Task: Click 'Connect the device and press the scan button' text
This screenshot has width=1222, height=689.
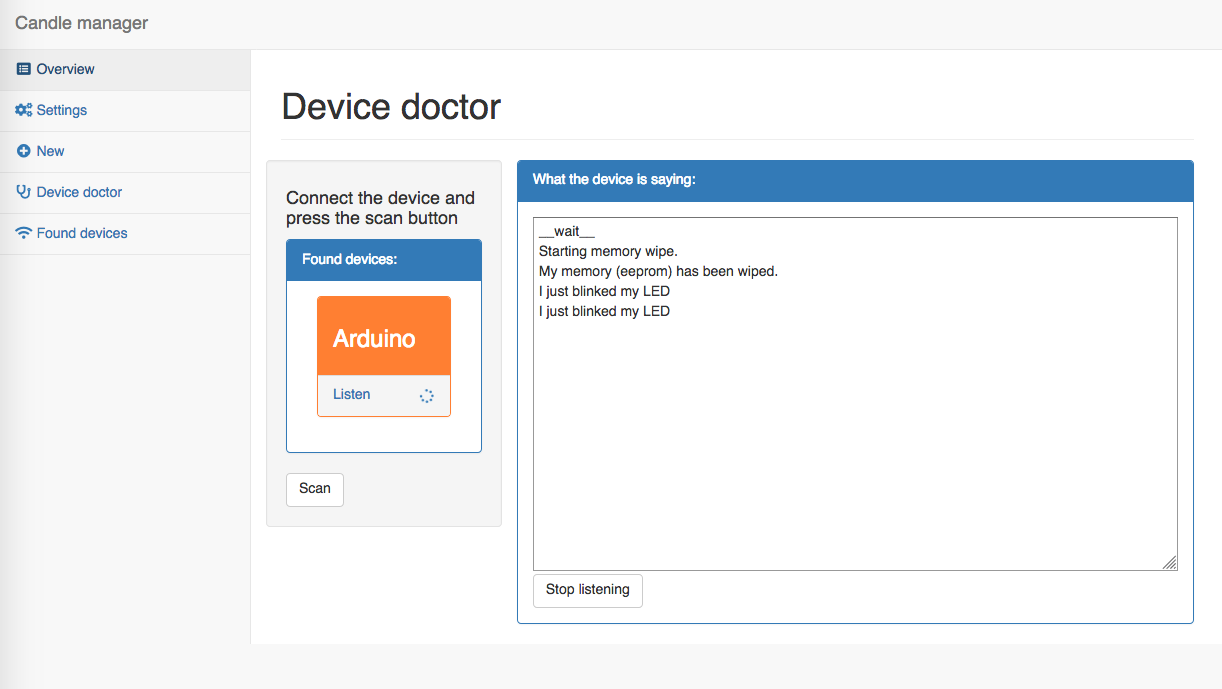Action: pos(380,208)
